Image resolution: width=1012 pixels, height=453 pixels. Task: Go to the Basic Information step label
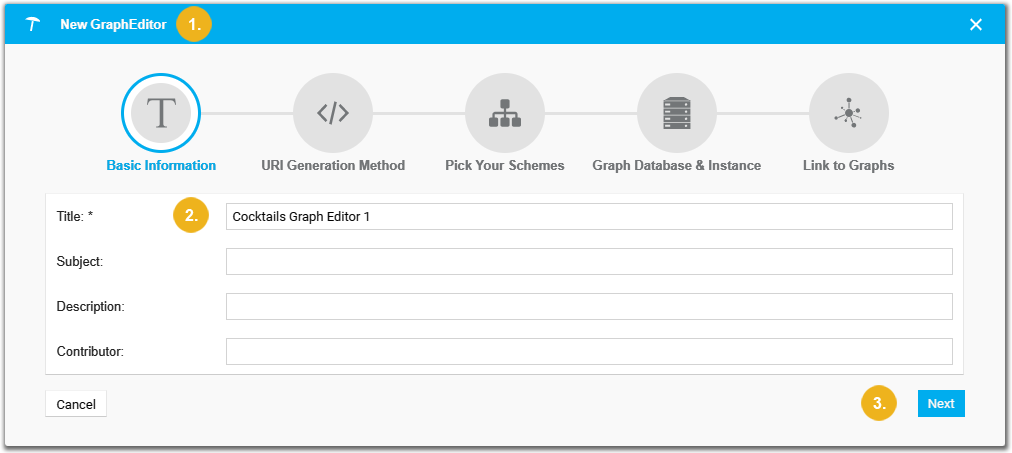point(161,165)
